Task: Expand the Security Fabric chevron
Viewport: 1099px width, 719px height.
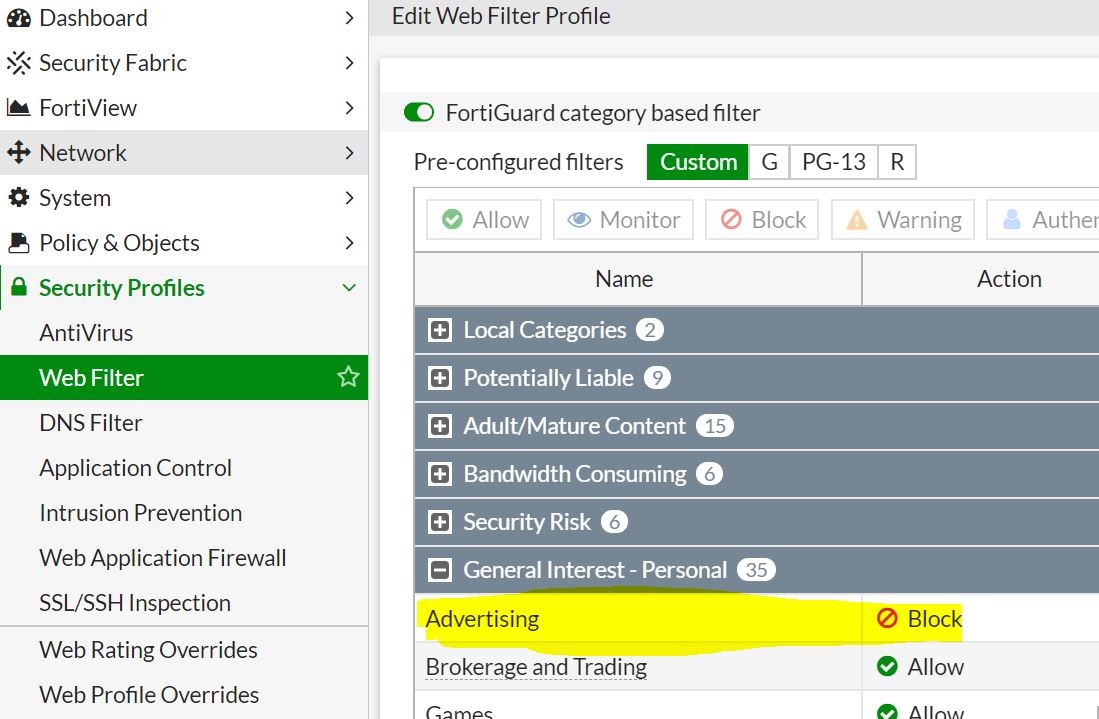Action: coord(350,63)
